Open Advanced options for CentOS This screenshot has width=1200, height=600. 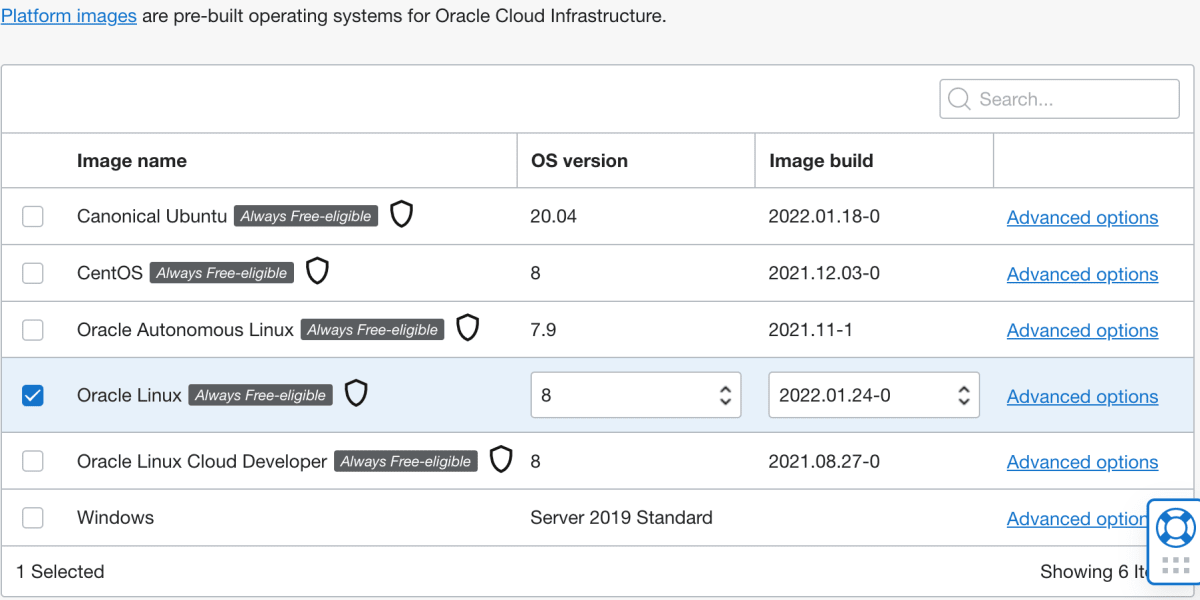coord(1082,274)
